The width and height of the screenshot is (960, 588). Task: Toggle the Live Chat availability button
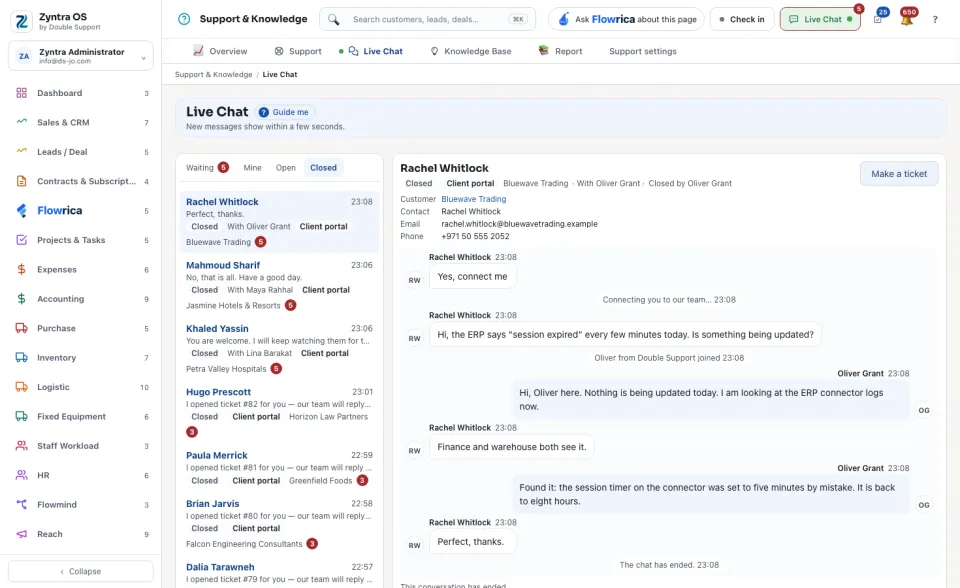coord(820,19)
